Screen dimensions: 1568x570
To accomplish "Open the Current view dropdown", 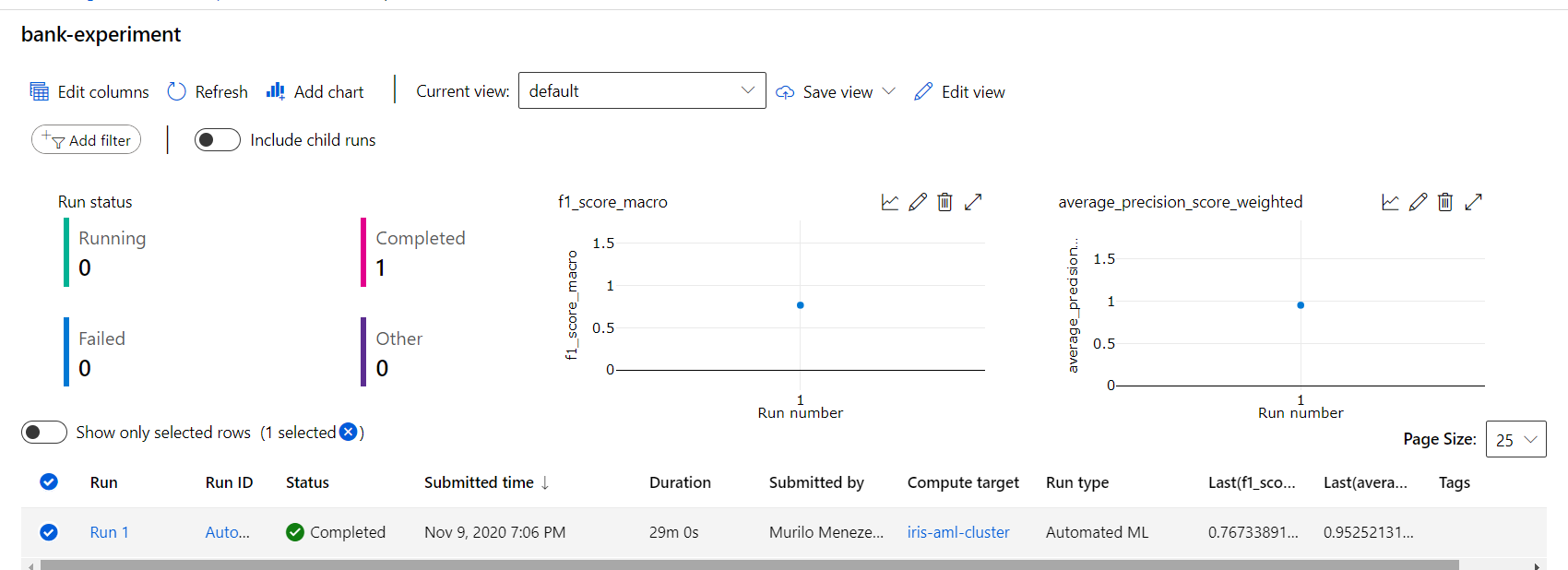I will pyautogui.click(x=642, y=90).
